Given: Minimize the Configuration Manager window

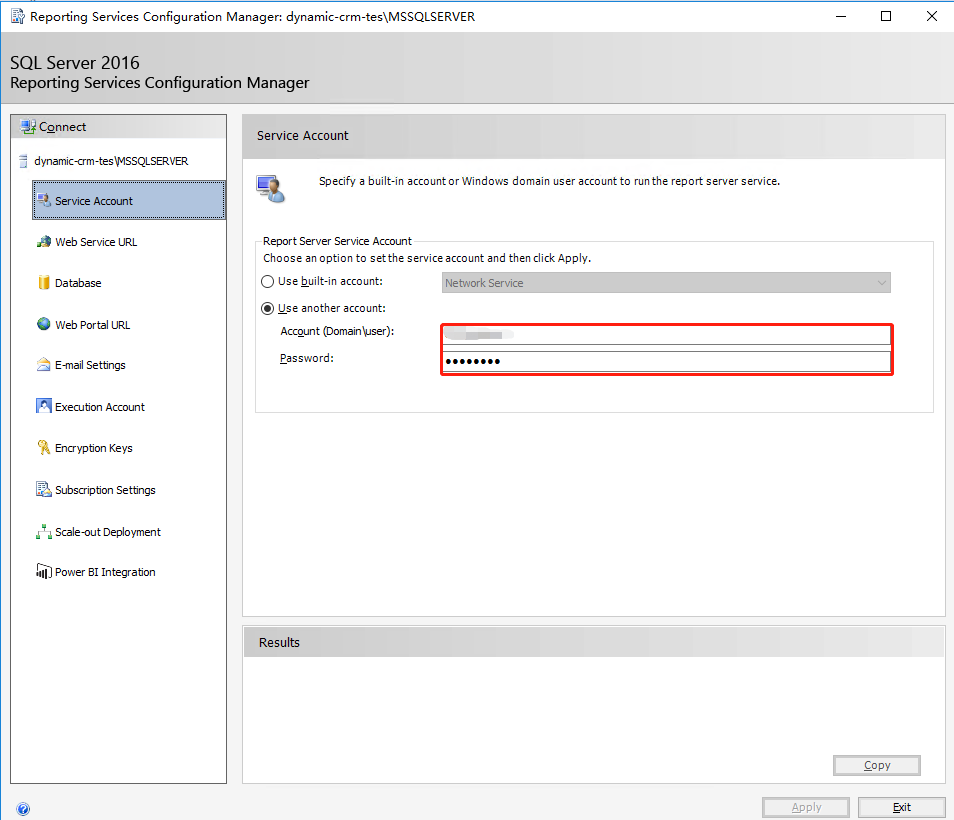Looking at the screenshot, I should (841, 16).
